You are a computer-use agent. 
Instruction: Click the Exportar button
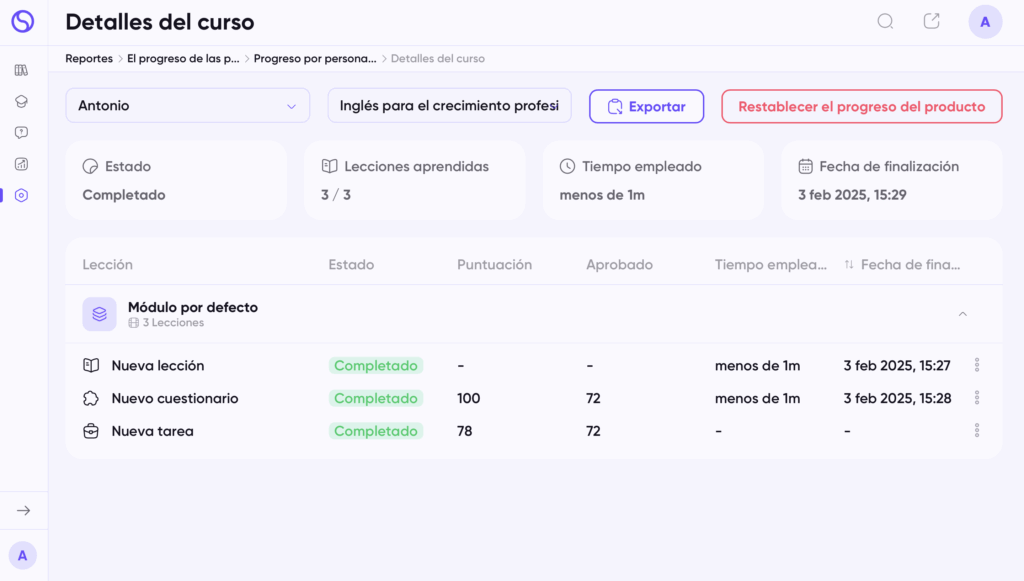647,106
